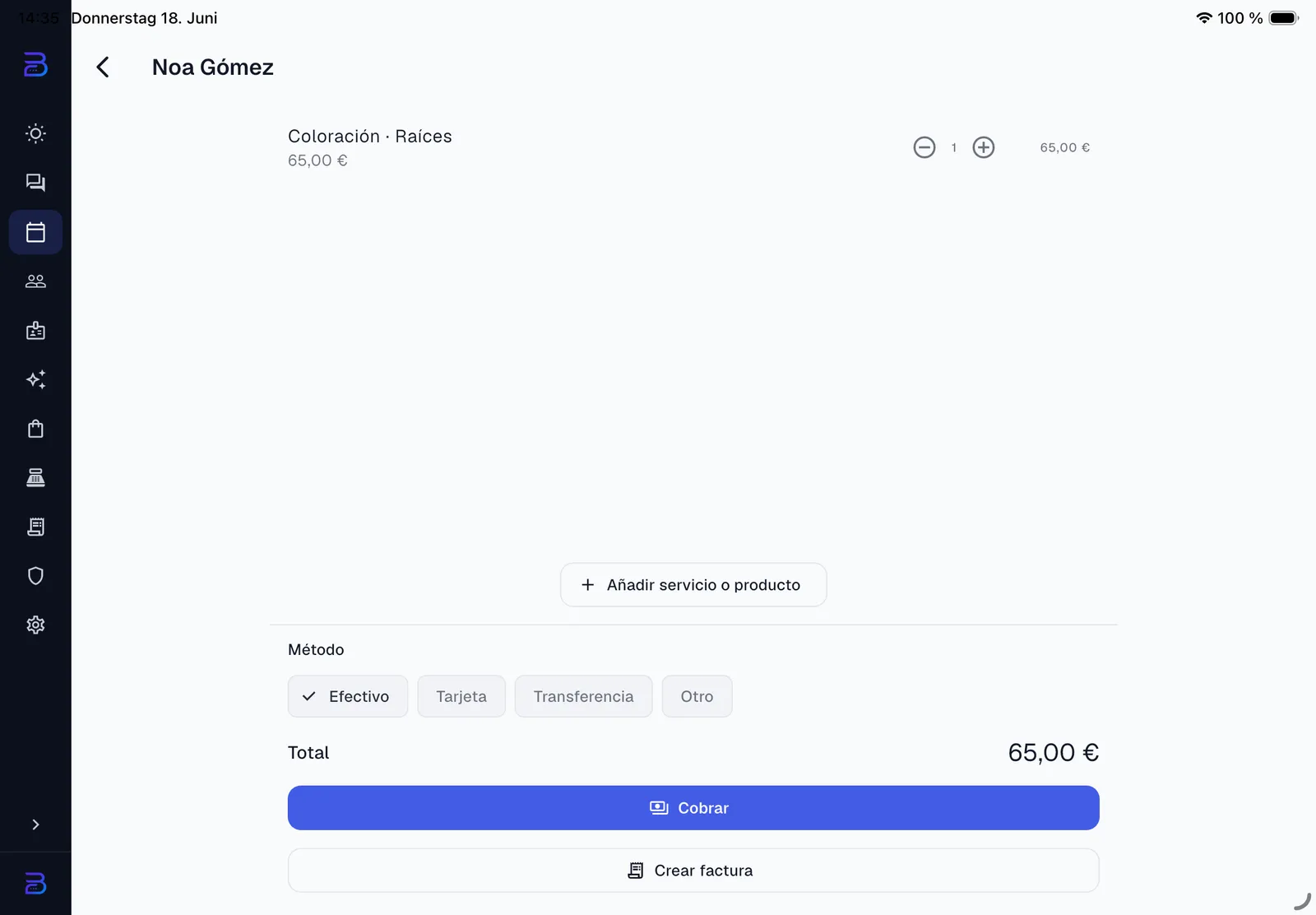The height and width of the screenshot is (915, 1316).
Task: Open the sun dashboard icon in sidebar
Action: click(35, 133)
